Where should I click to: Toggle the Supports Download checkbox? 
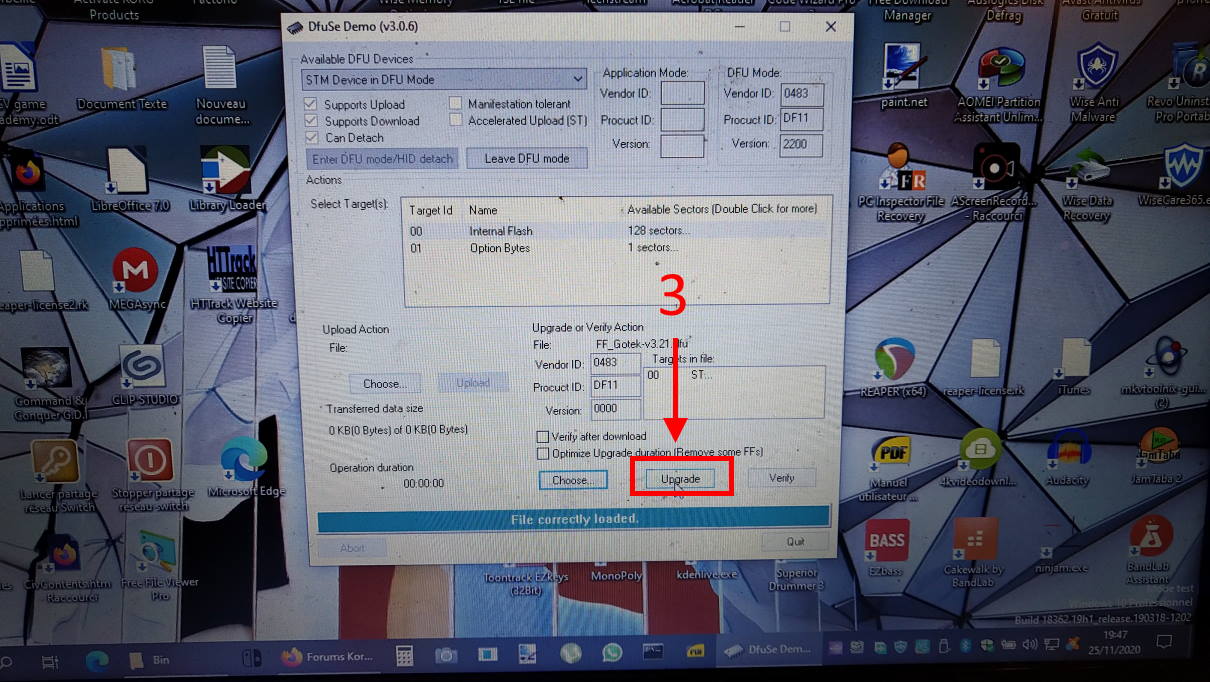tap(311, 121)
